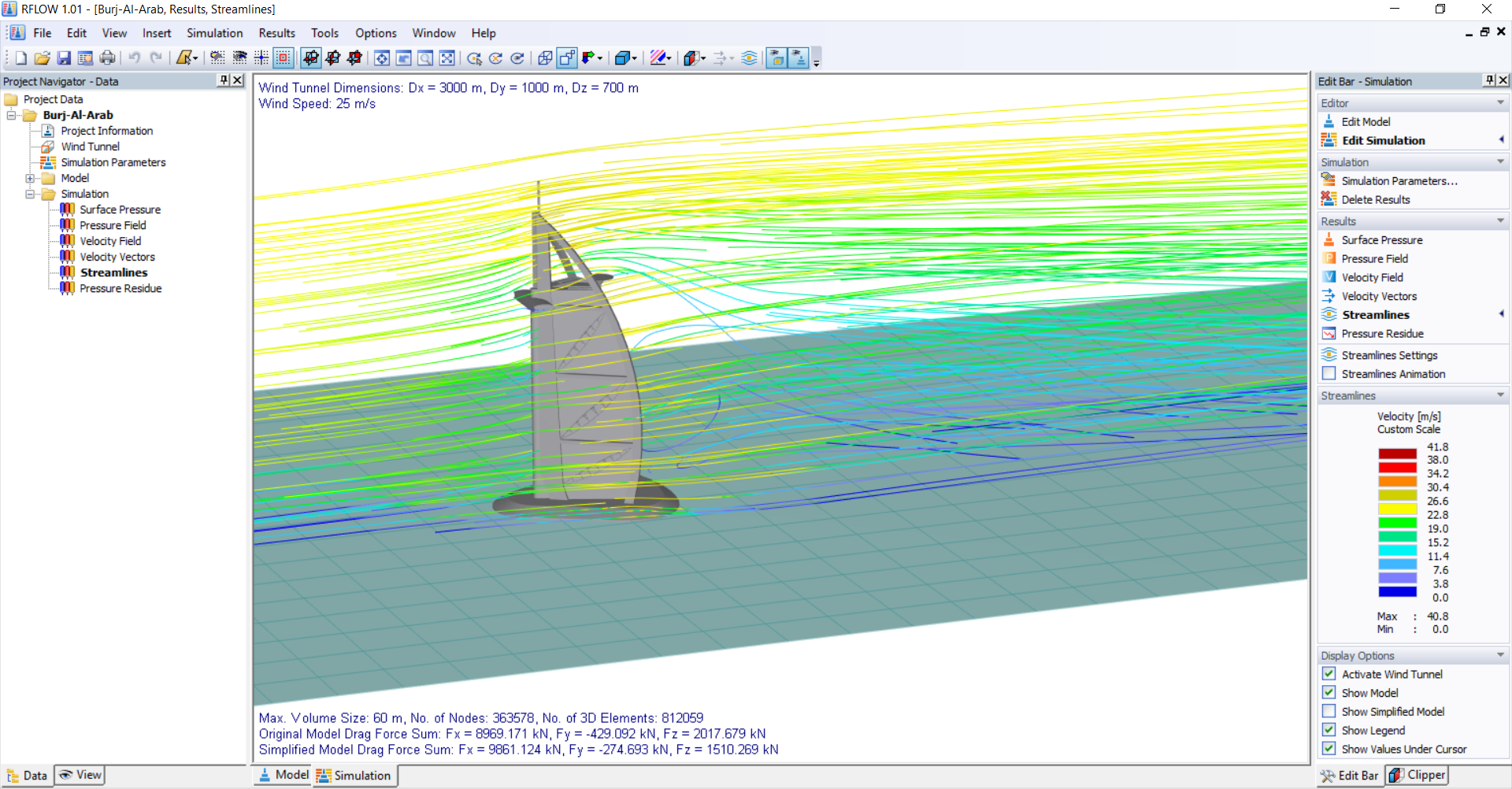
Task: Switch to the Model tab
Action: [x=283, y=775]
